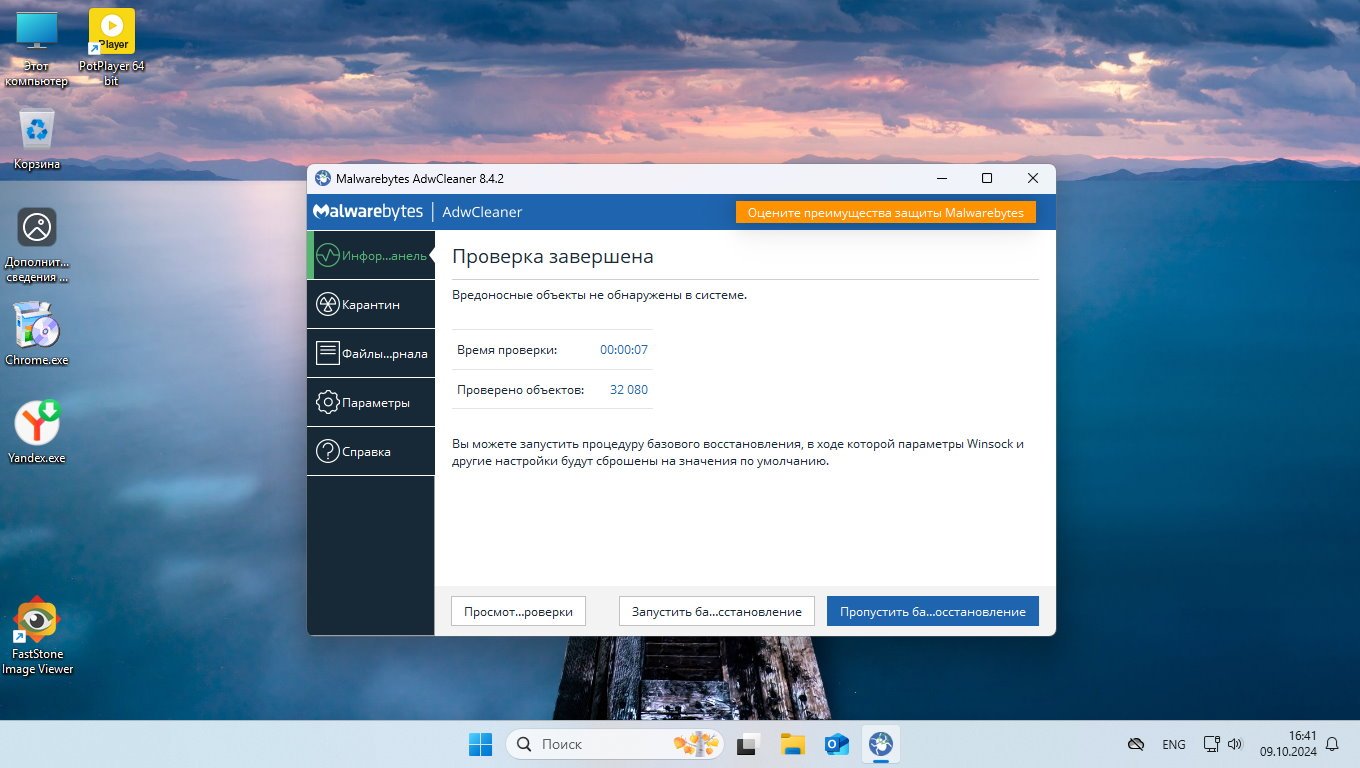This screenshot has height=768, width=1360.
Task: Open the notification bell in the tray
Action: 1332,744
